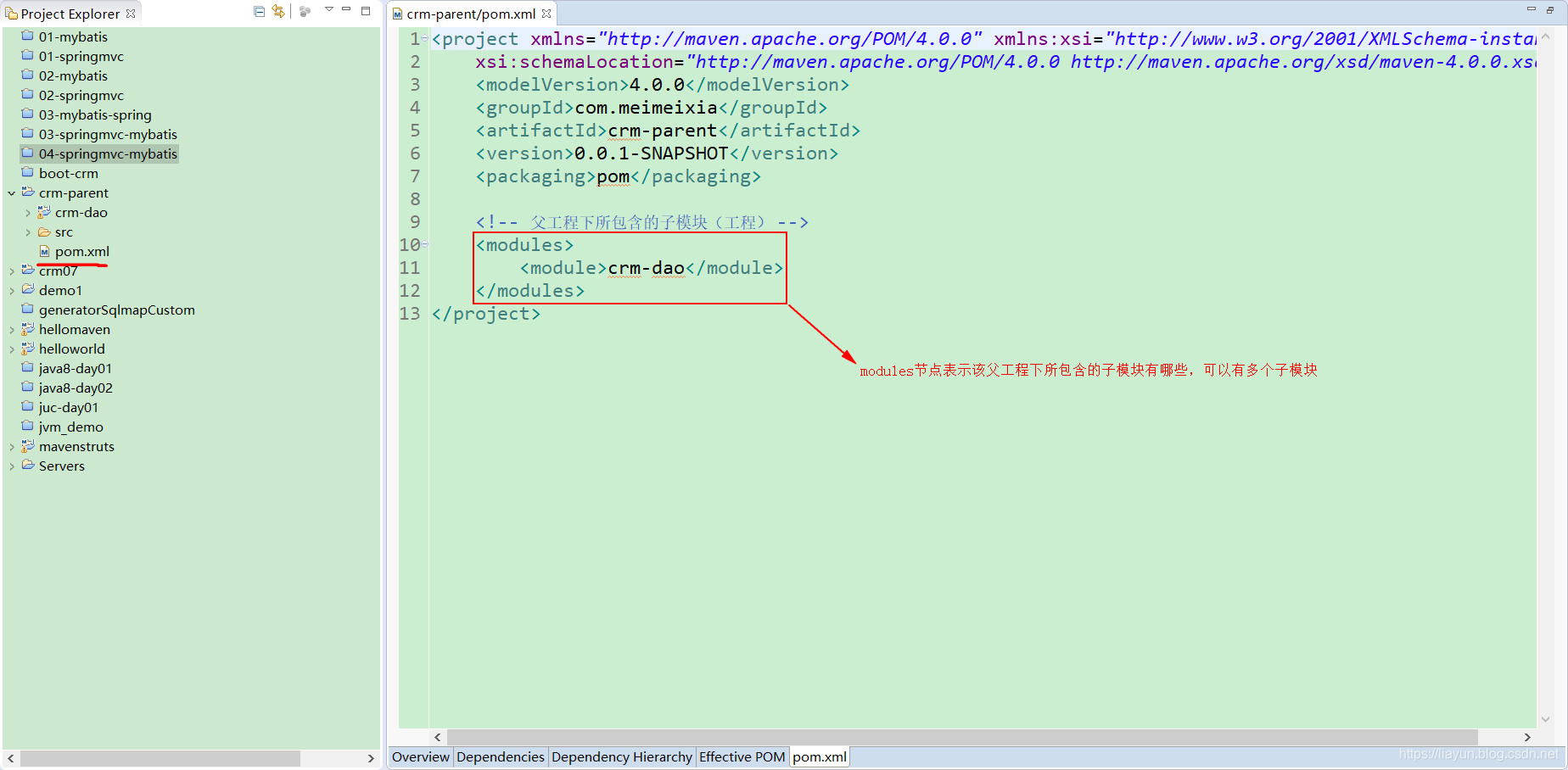Click the pom.xml file icon in tree

coord(44,251)
